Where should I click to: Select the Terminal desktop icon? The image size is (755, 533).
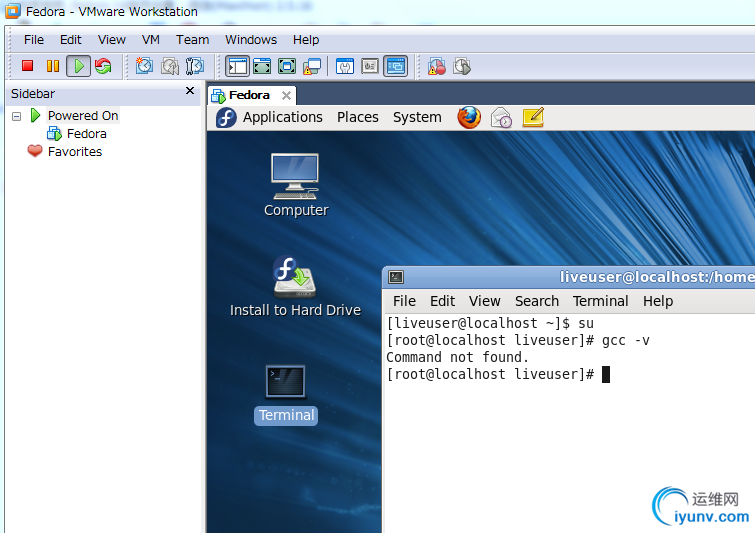point(286,395)
